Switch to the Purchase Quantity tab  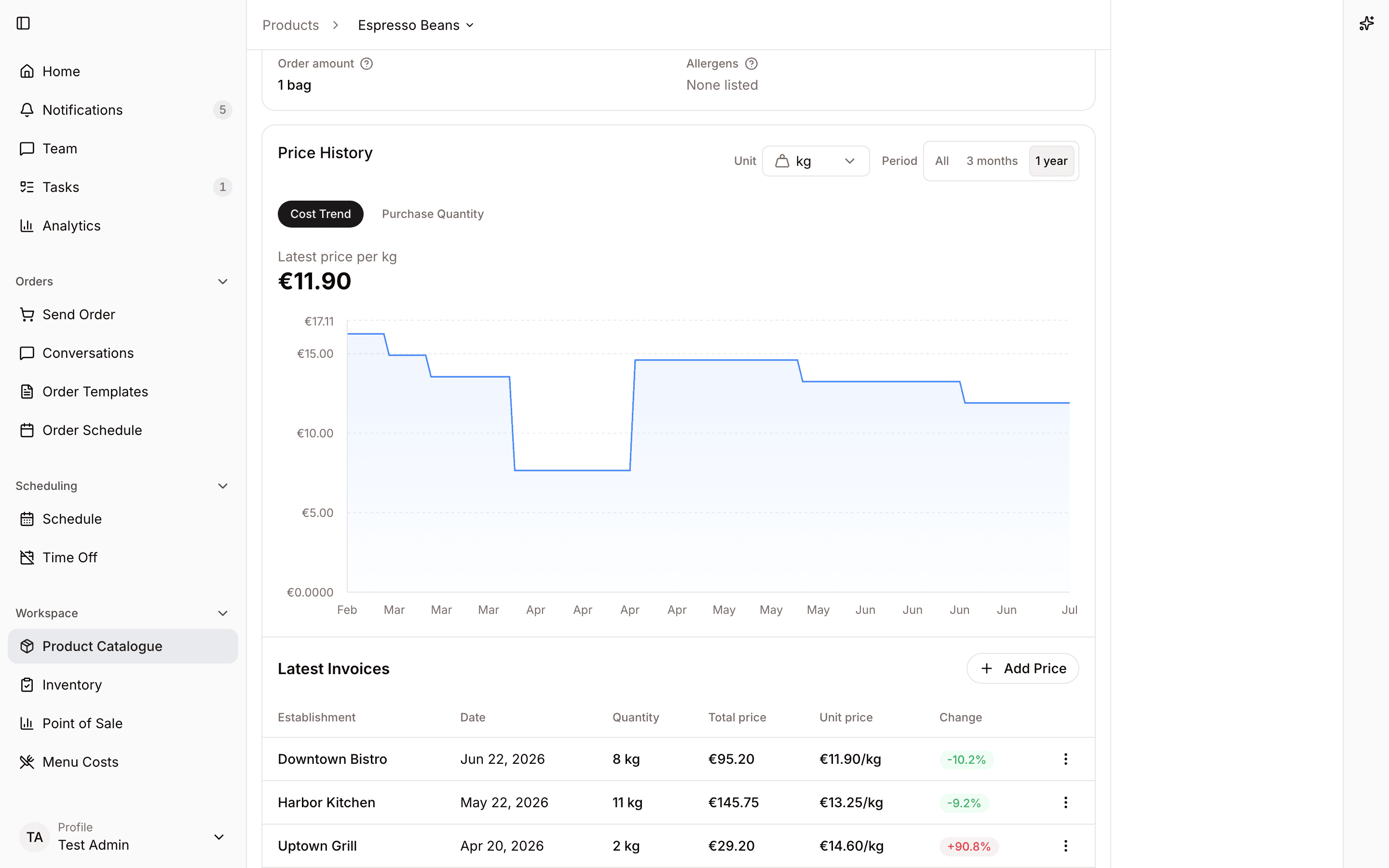coord(433,214)
